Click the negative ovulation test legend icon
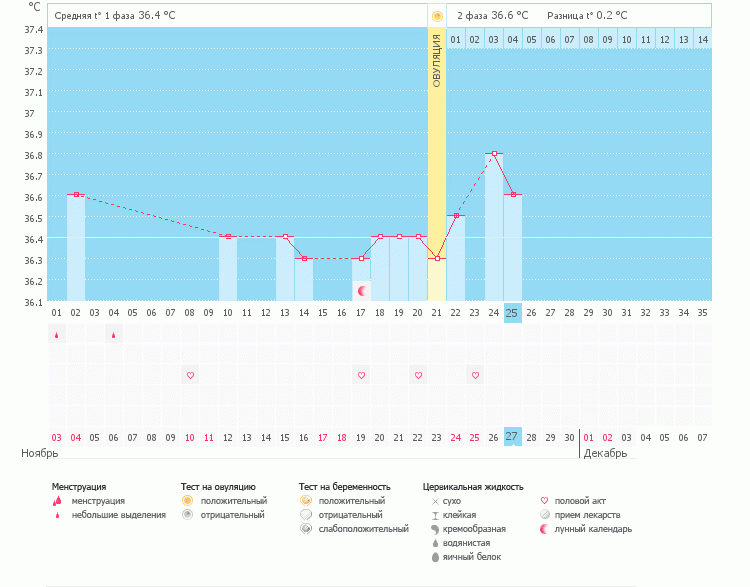This screenshot has height=587, width=750. pyautogui.click(x=187, y=515)
